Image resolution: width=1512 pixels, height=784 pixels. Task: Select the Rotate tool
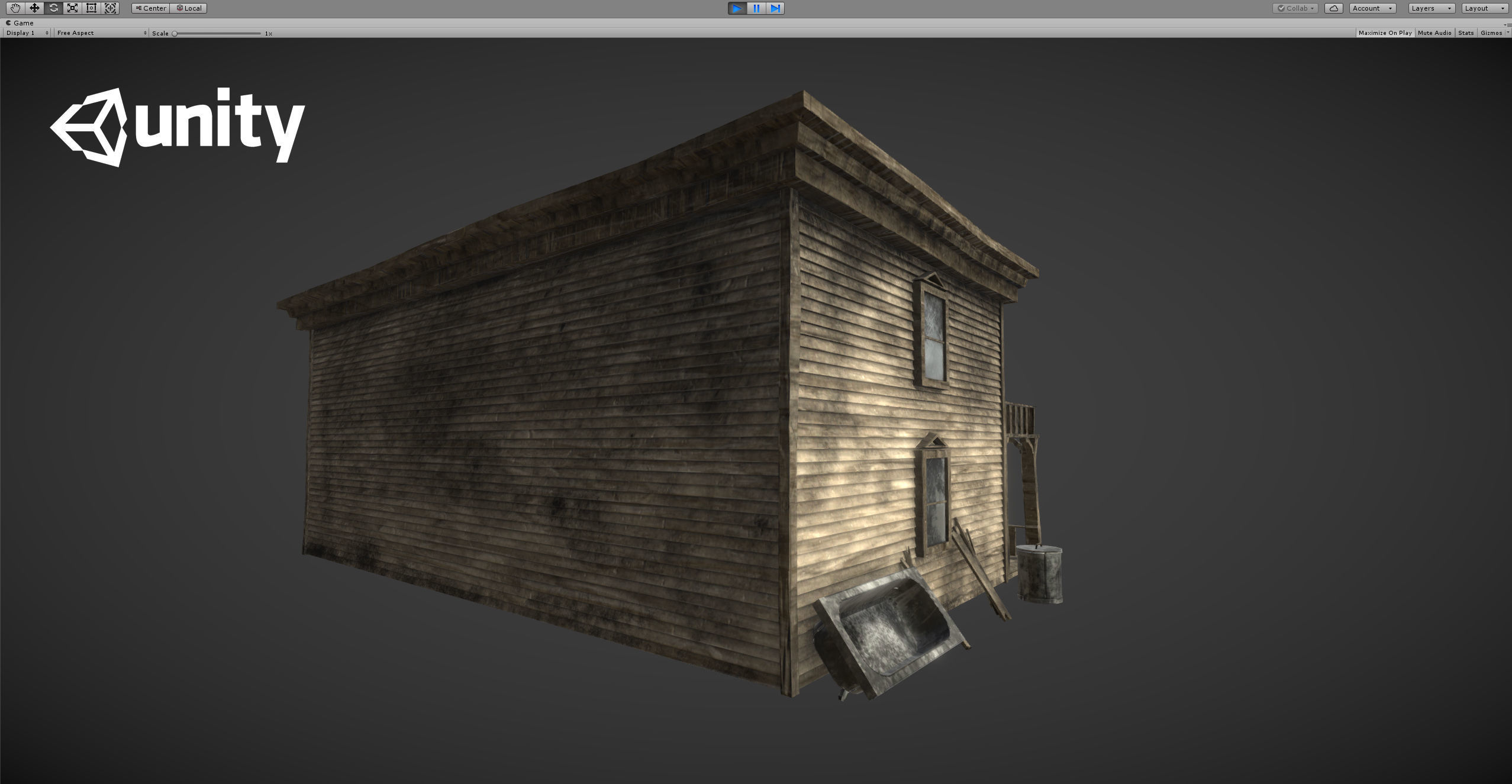point(53,8)
